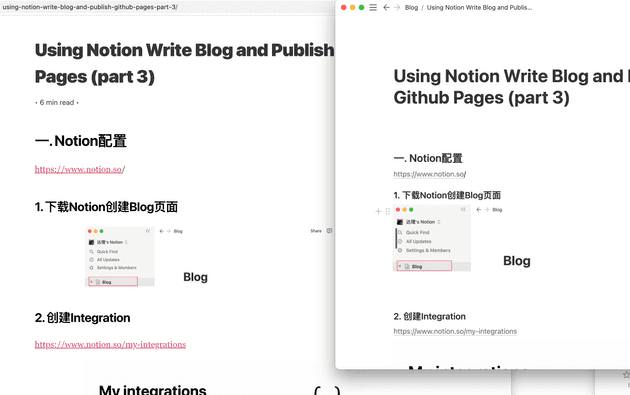Click the browser address bar URL text
This screenshot has height=395, width=630.
tap(90, 7)
